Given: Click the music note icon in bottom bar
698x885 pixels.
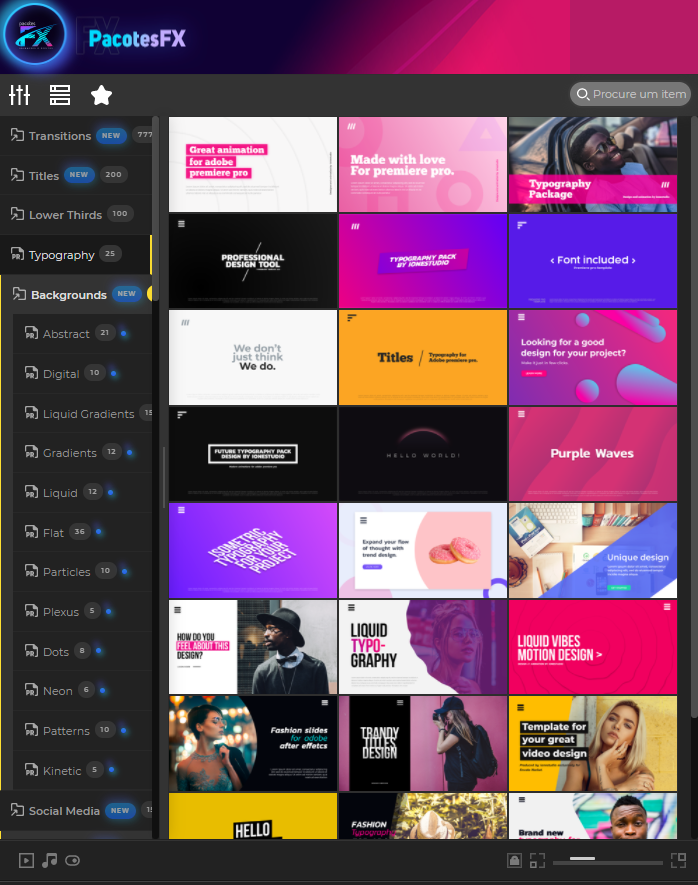Looking at the screenshot, I should [x=50, y=860].
